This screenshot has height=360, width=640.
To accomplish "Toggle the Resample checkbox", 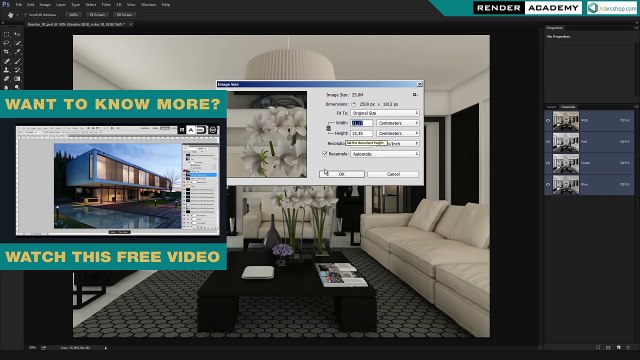I will pos(325,154).
